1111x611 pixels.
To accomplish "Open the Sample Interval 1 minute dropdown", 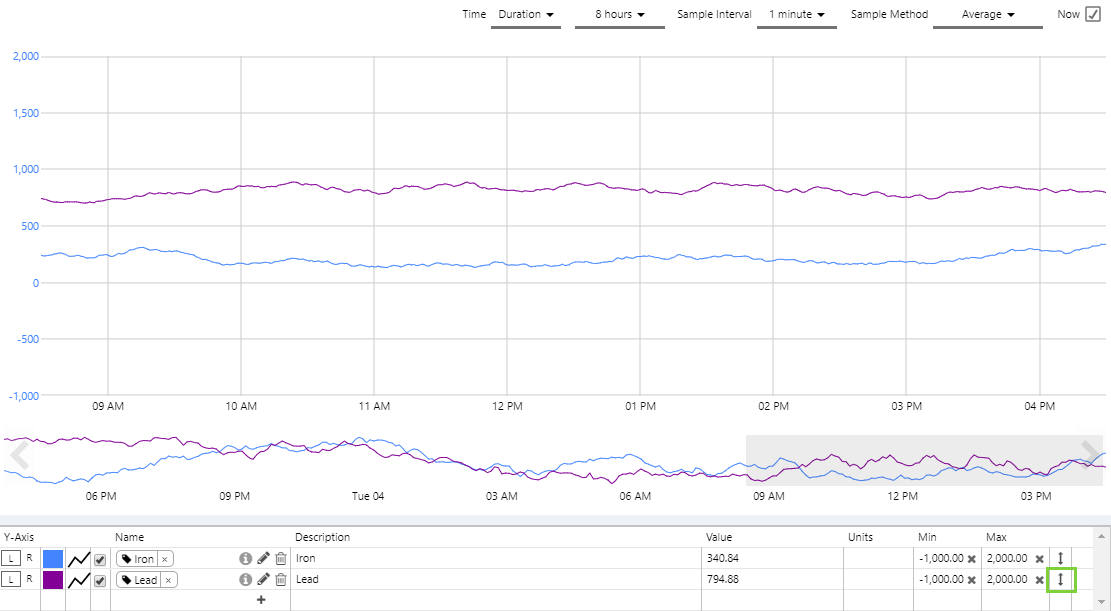I will pyautogui.click(x=796, y=15).
